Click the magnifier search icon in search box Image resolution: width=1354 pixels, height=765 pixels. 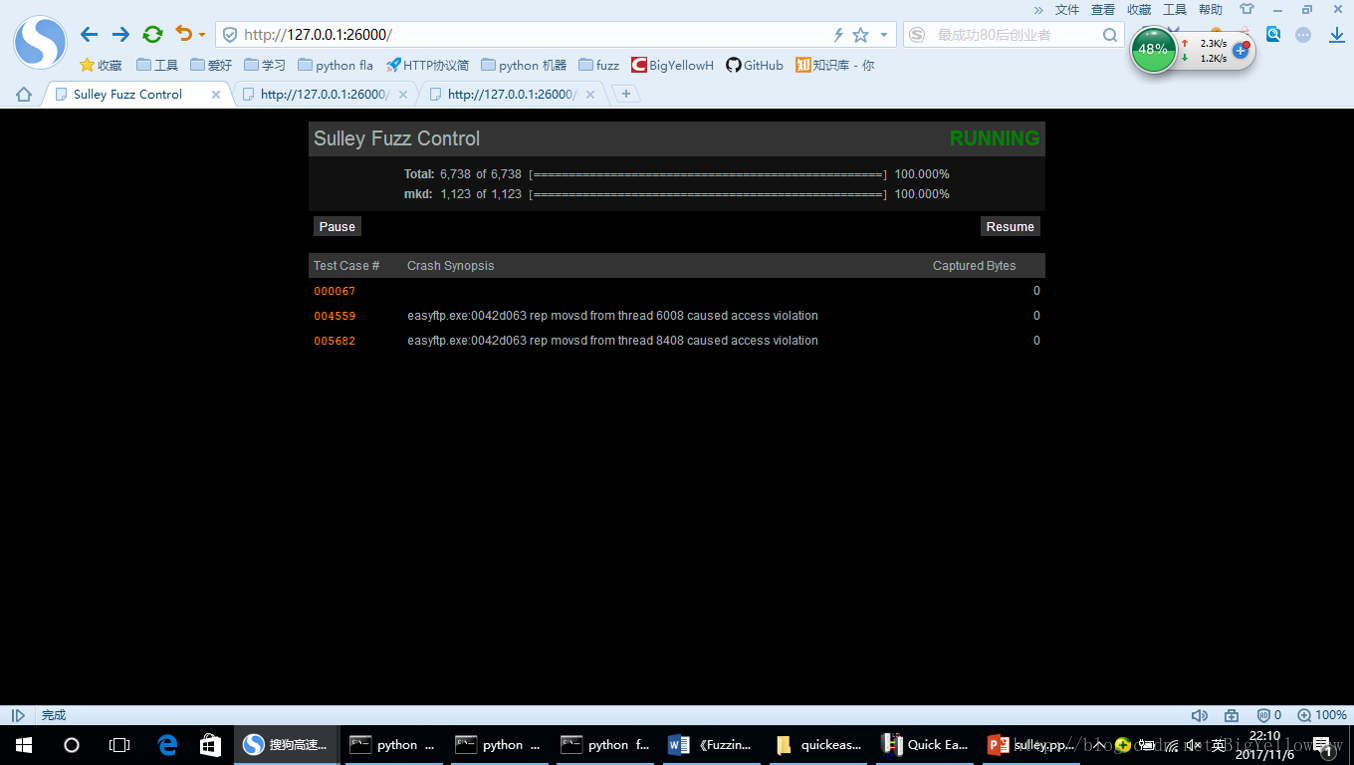(1110, 35)
